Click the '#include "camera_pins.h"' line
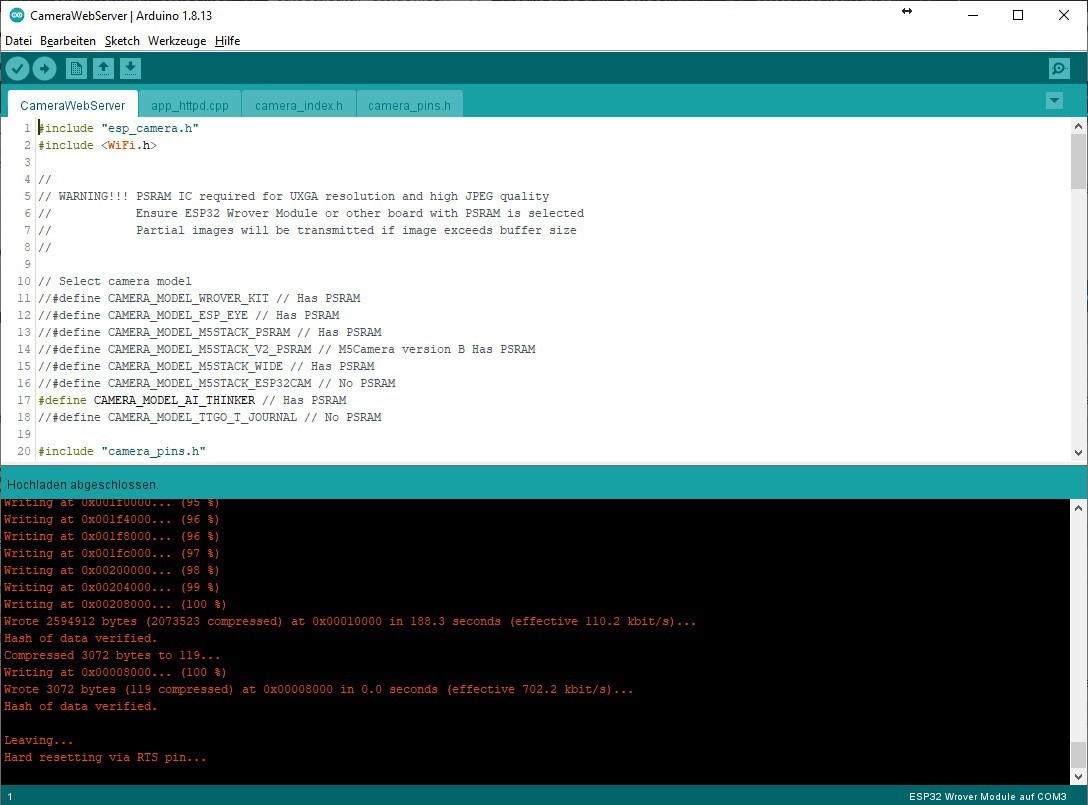The image size is (1088, 805). (122, 451)
